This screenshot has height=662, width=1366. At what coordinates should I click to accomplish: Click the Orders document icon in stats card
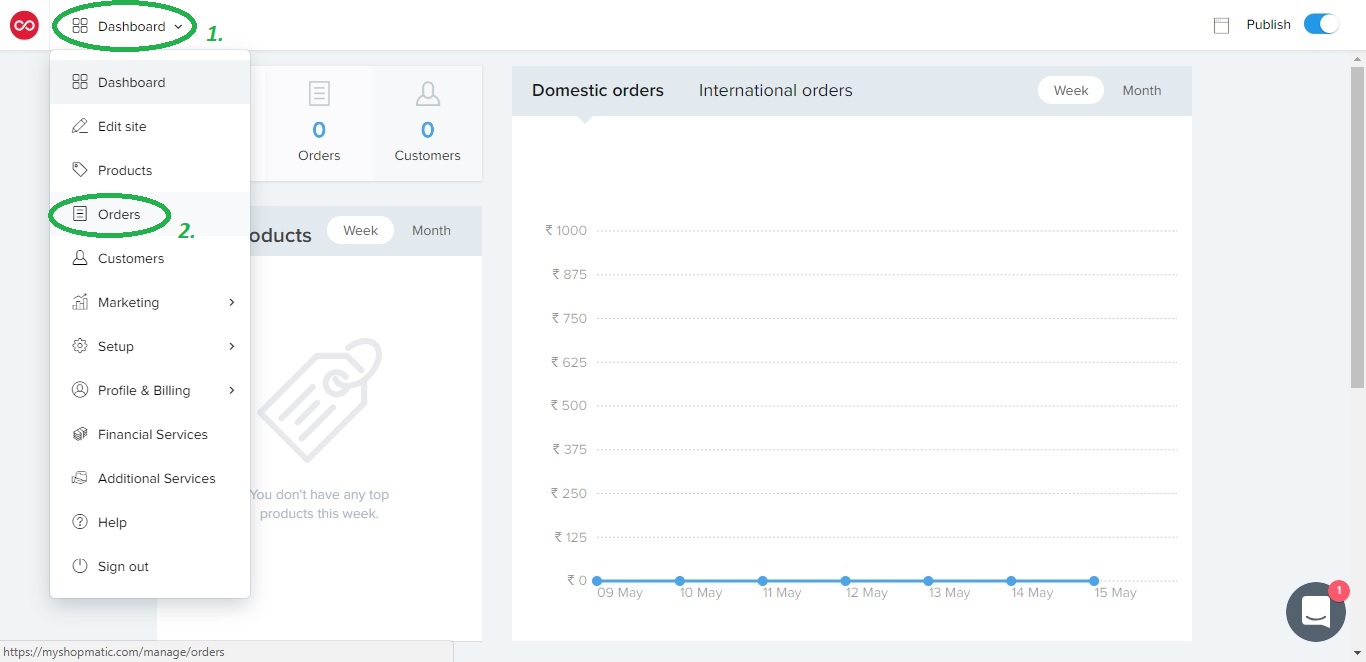[319, 94]
